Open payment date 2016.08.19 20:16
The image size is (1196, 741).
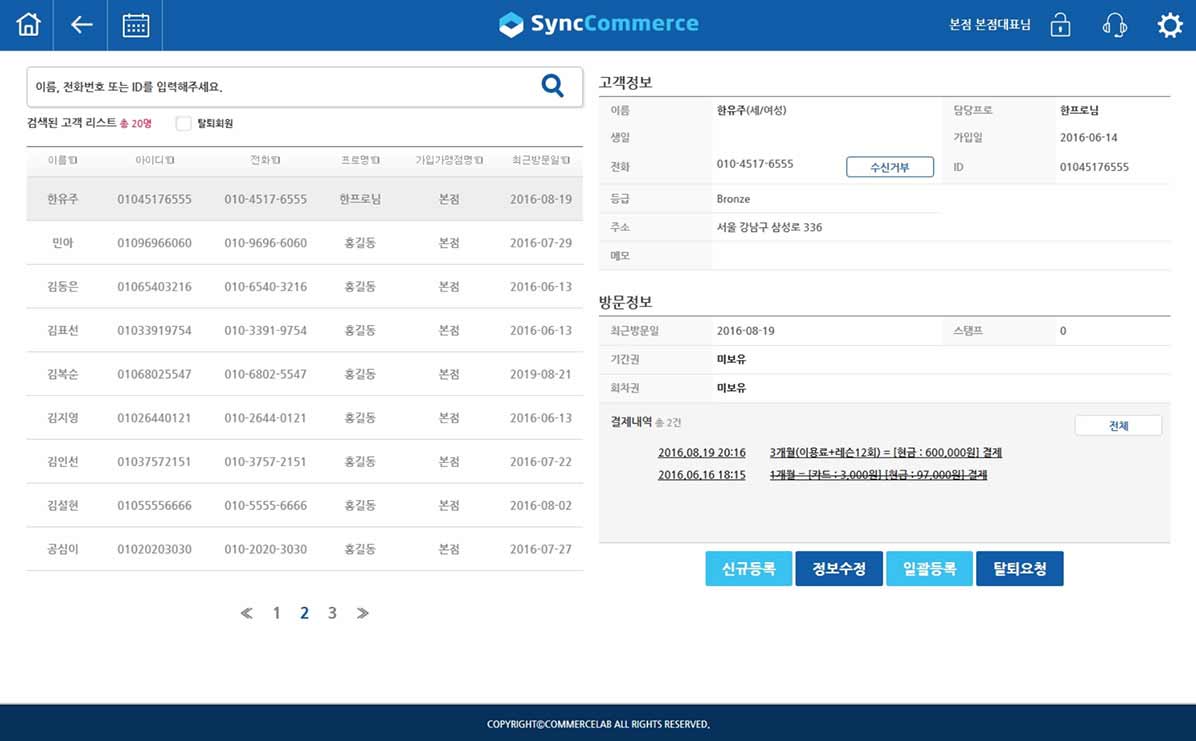[x=702, y=453]
